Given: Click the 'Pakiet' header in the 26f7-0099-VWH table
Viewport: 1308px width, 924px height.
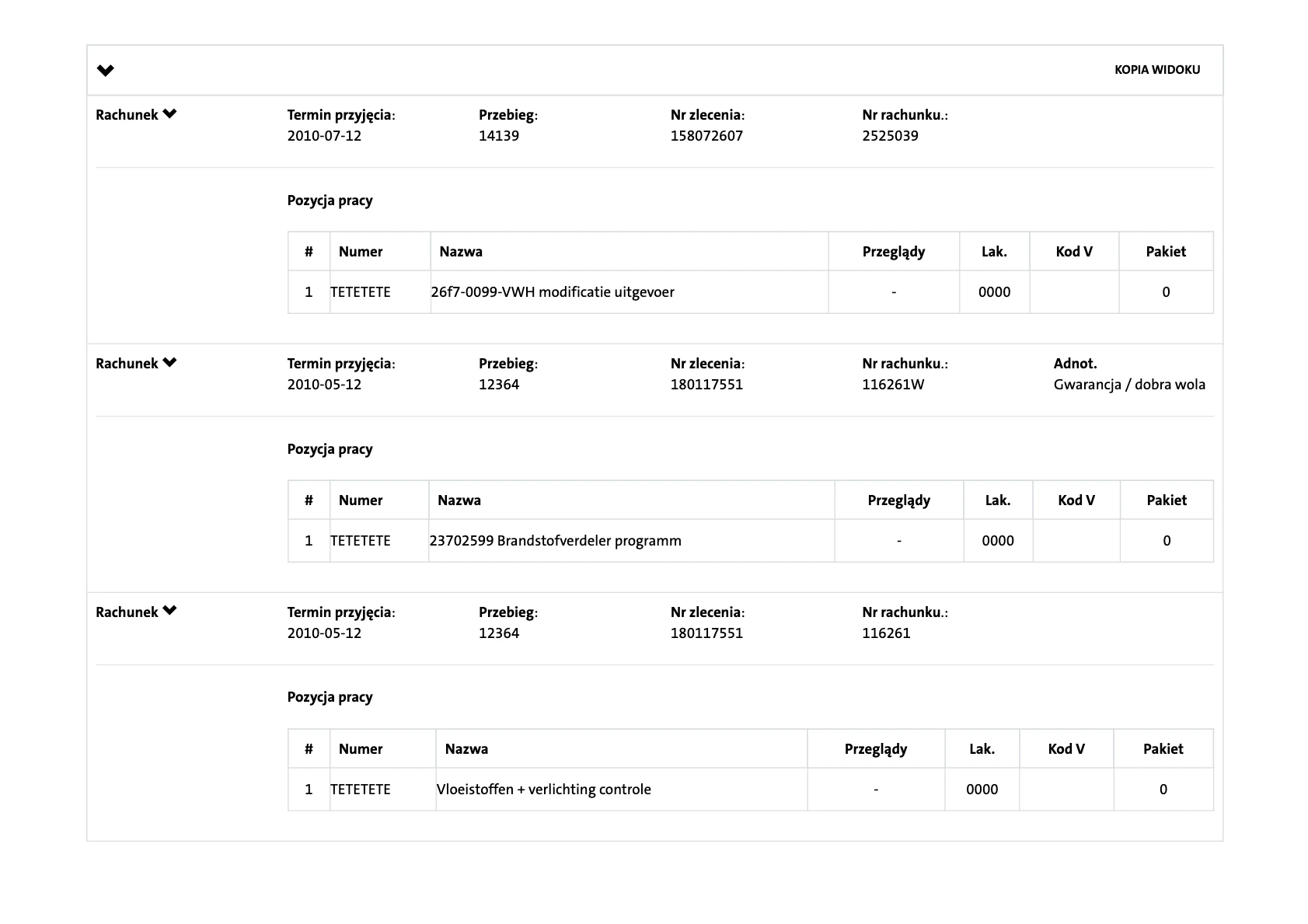Looking at the screenshot, I should pos(1165,252).
